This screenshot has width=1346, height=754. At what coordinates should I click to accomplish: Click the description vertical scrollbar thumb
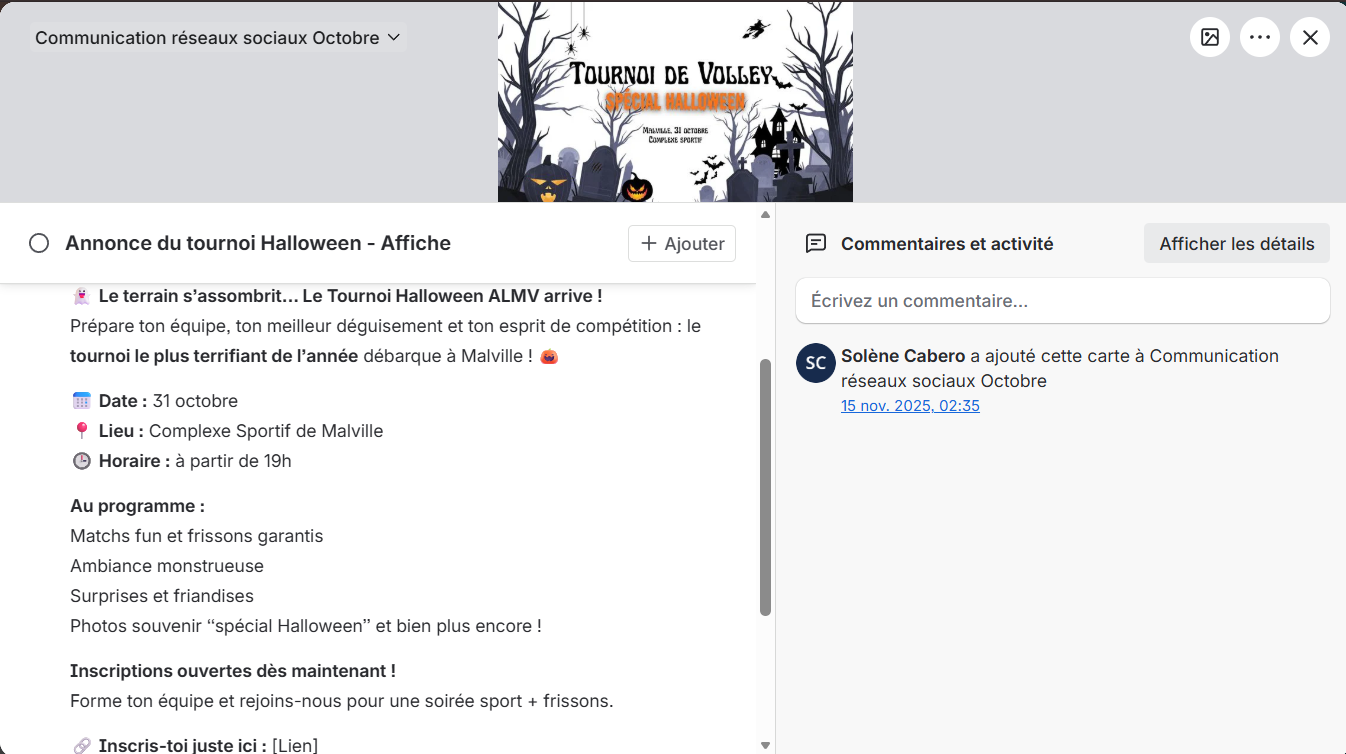pos(766,487)
